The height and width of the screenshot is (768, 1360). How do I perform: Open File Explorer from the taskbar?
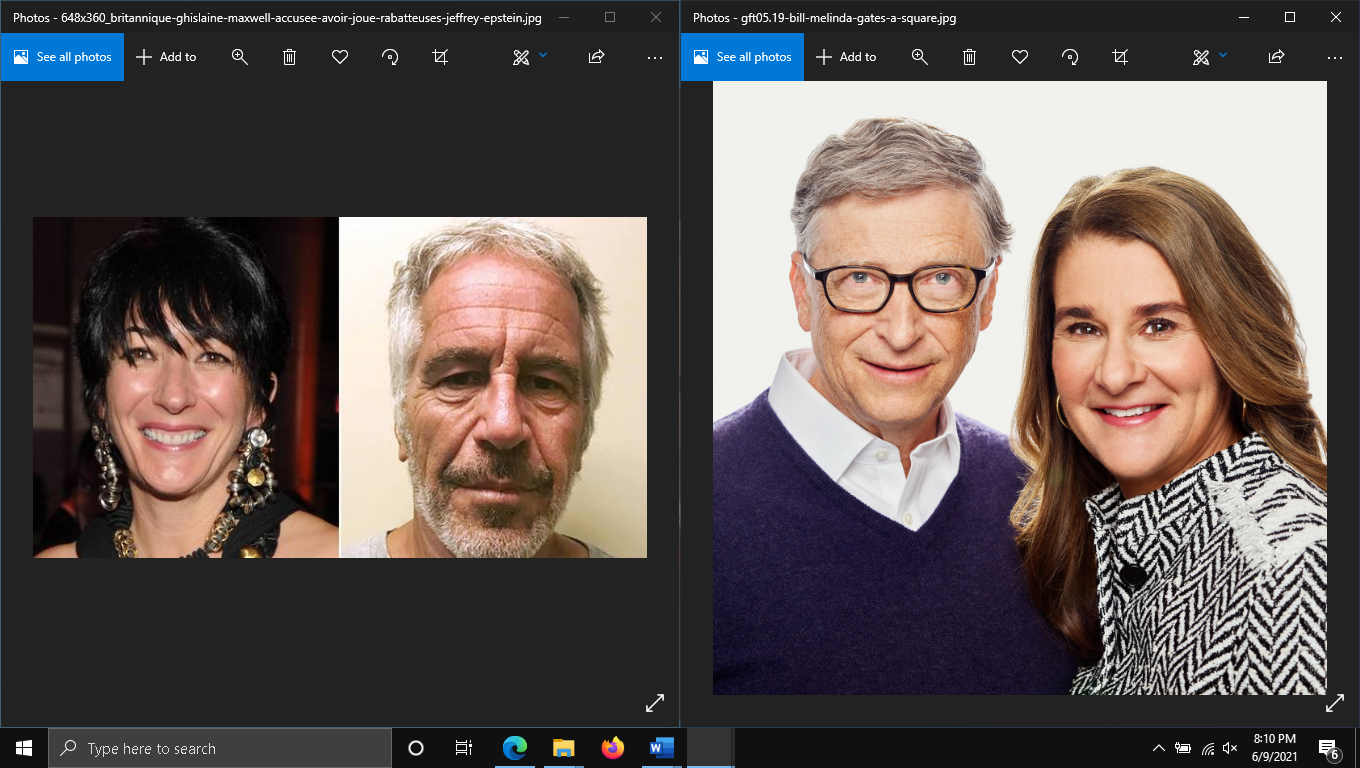point(564,748)
